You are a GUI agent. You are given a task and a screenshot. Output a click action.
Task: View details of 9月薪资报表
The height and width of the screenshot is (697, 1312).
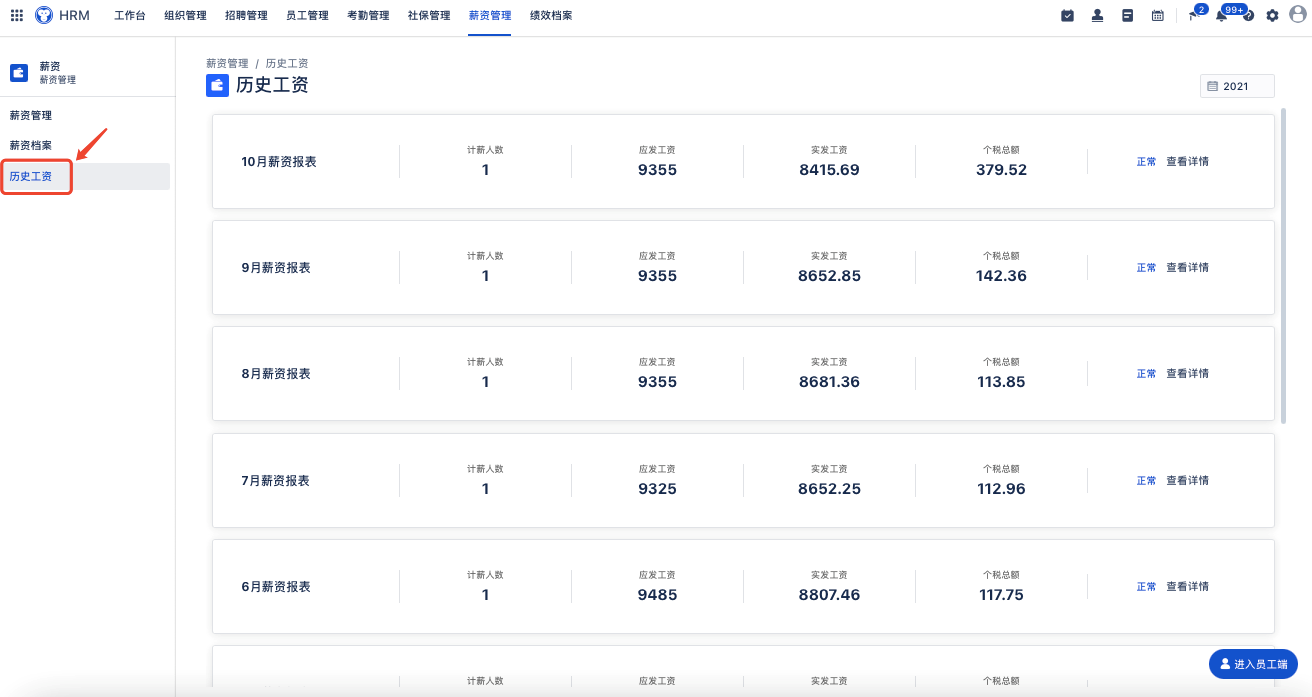(x=1187, y=267)
